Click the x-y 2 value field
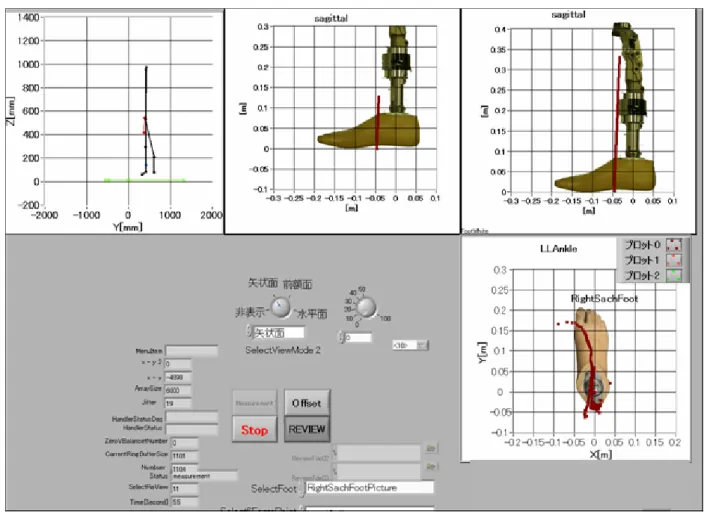Image resolution: width=704 pixels, height=513 pixels. tap(178, 364)
